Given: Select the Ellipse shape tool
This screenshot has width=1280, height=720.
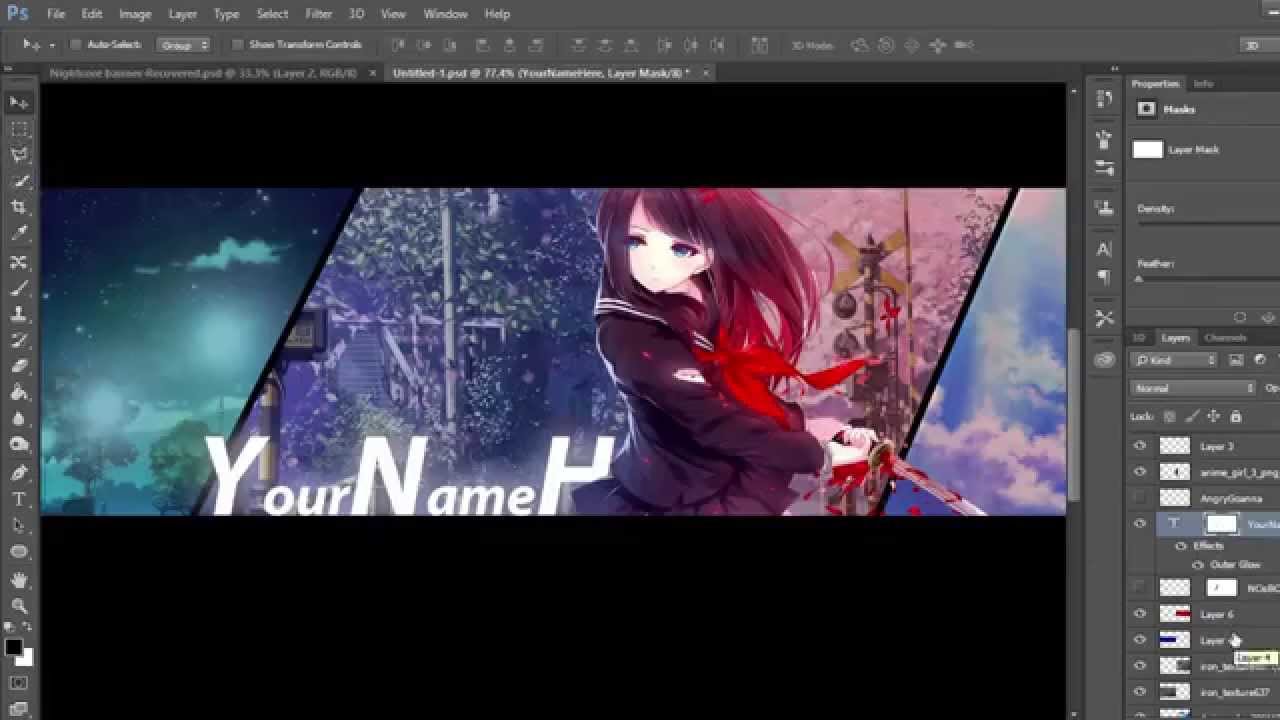Looking at the screenshot, I should coord(19,551).
